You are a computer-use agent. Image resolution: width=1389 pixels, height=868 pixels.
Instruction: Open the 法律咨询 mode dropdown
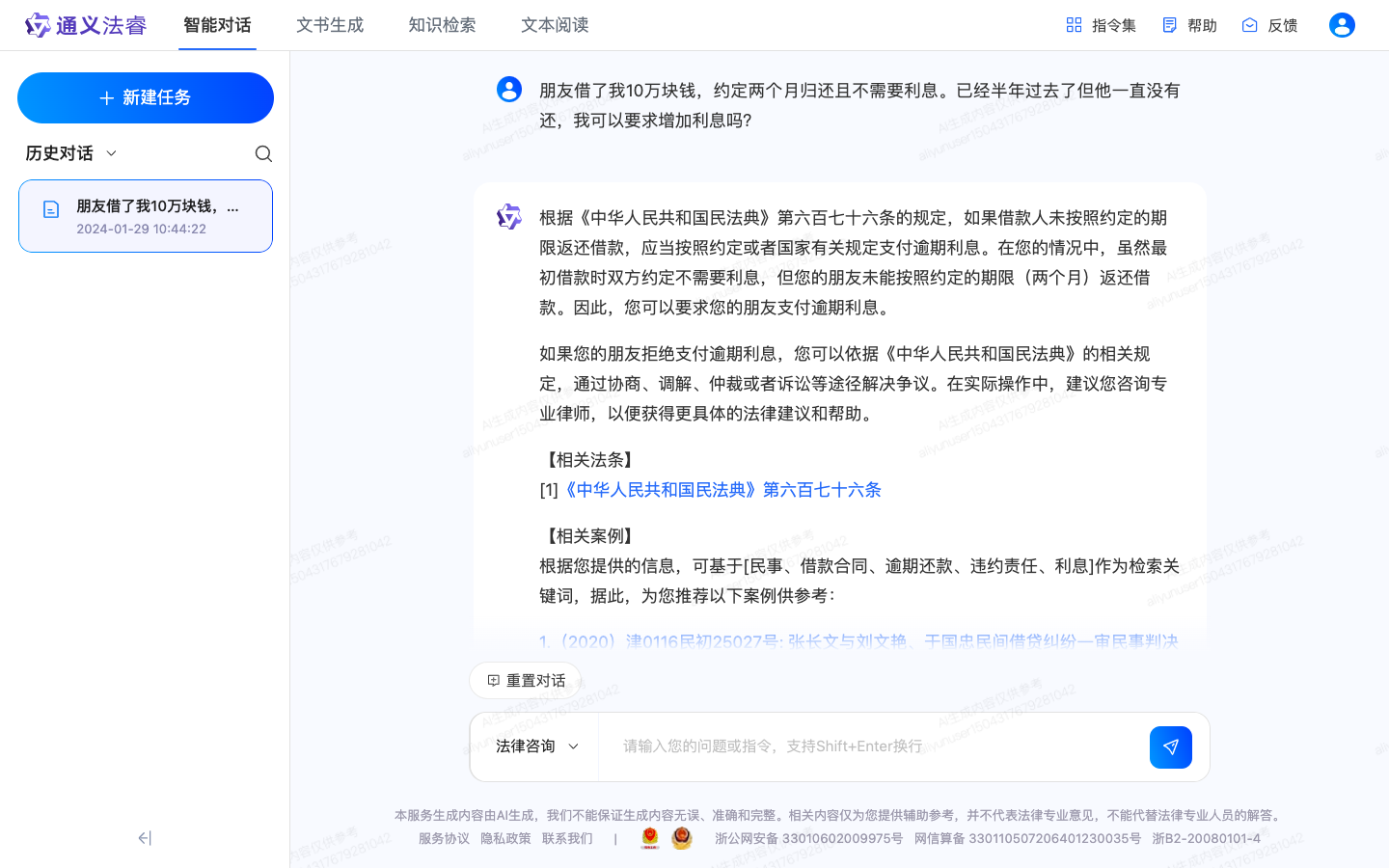(x=534, y=746)
